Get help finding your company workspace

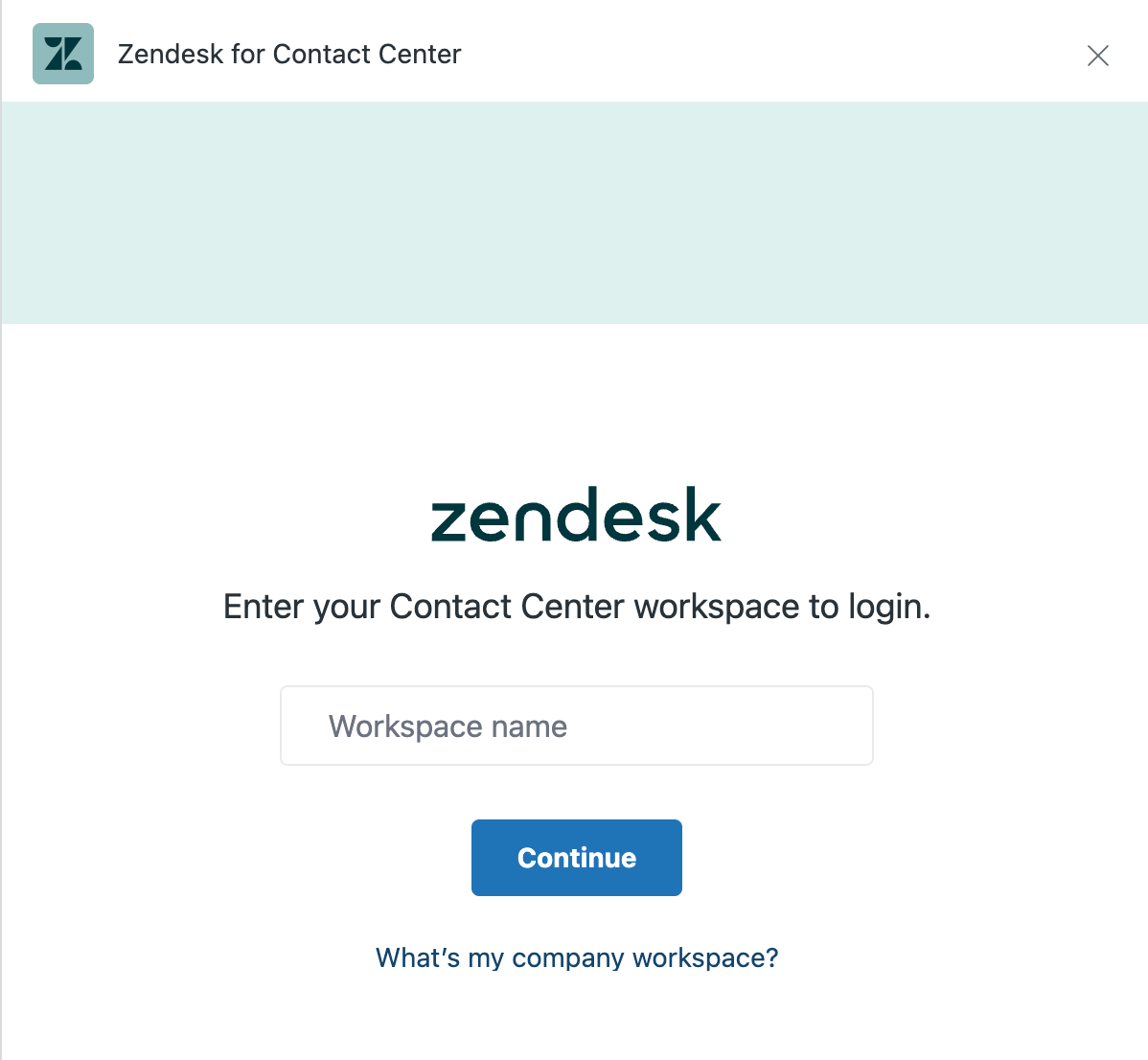577,957
